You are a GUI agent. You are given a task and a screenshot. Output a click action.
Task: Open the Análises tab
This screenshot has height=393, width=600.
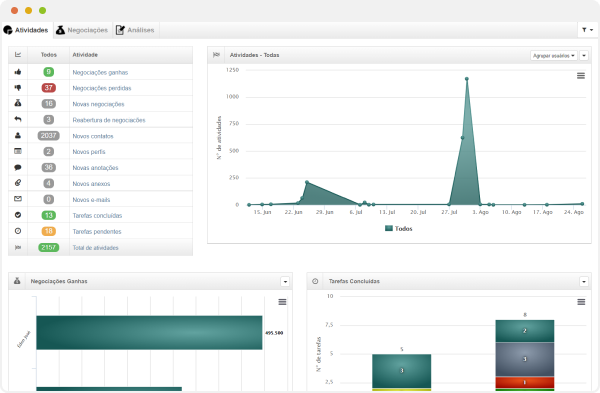click(135, 30)
